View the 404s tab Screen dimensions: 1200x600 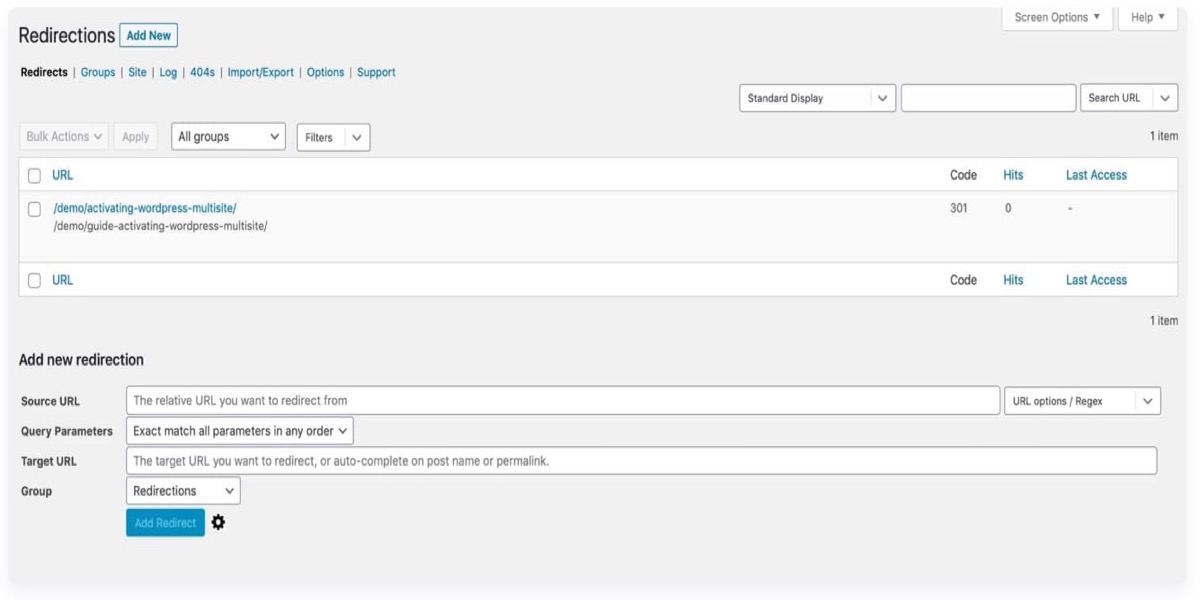(203, 72)
